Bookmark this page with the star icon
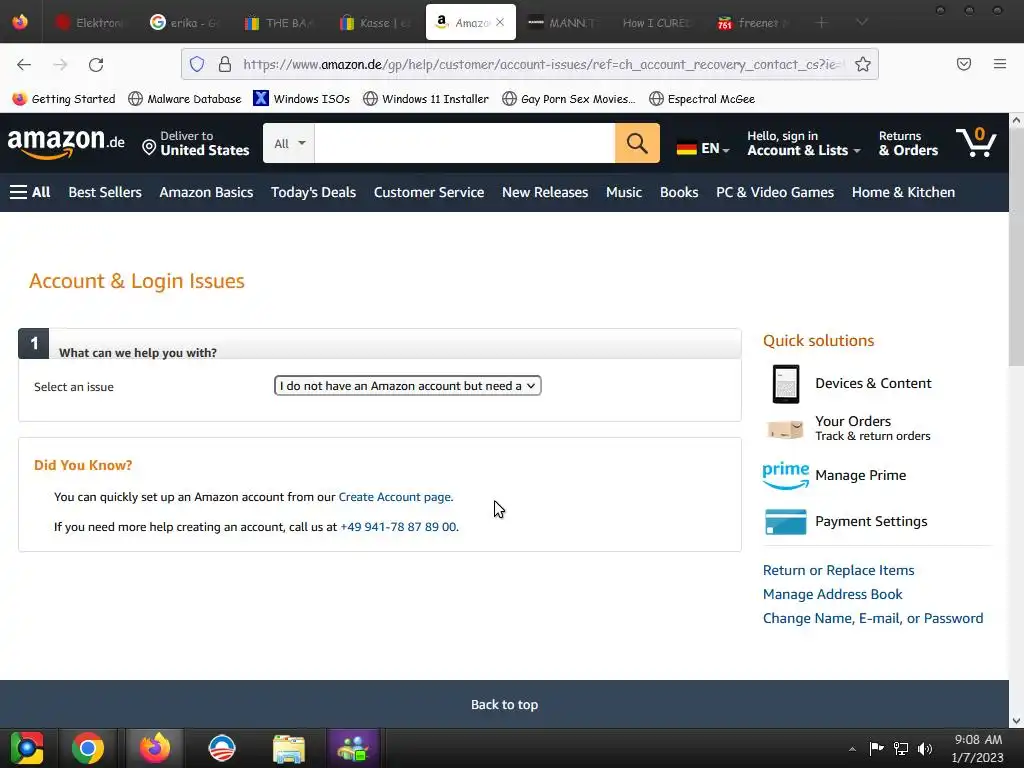1024x768 pixels. (x=863, y=64)
